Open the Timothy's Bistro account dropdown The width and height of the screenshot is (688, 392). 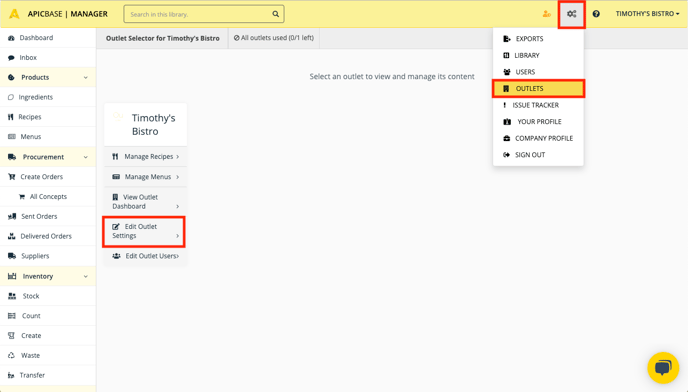tap(647, 14)
